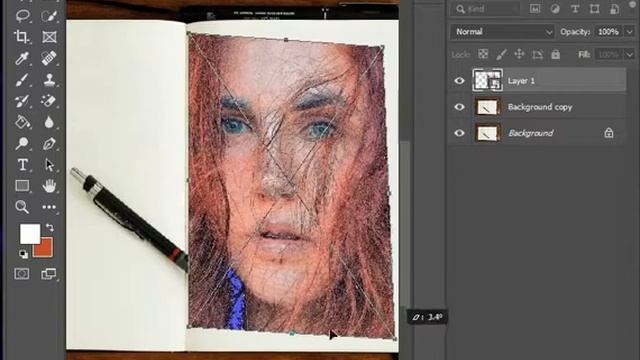Select the Dodge tool
The height and width of the screenshot is (360, 640).
point(22,144)
